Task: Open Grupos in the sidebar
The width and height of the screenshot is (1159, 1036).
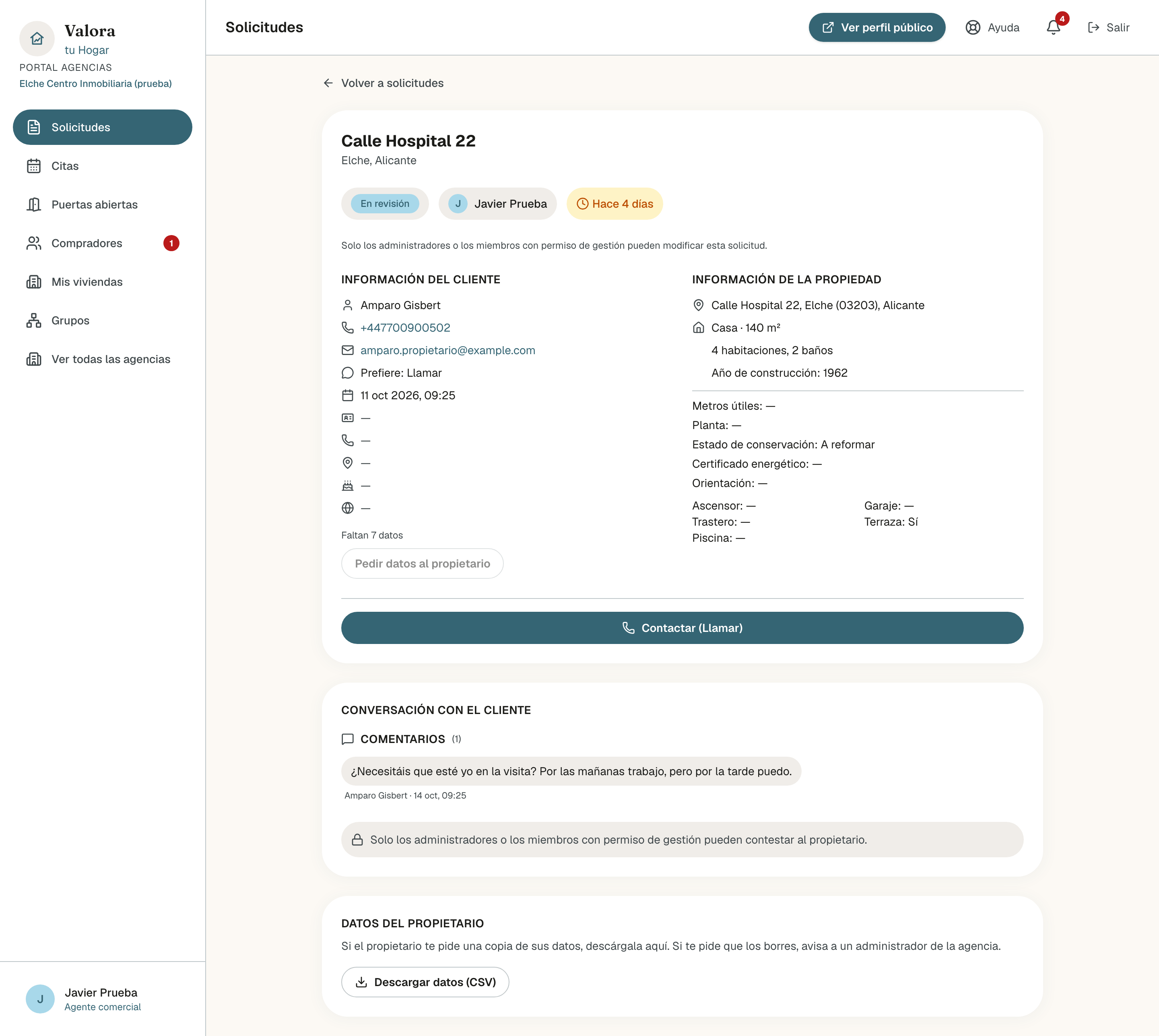Action: pyautogui.click(x=103, y=320)
